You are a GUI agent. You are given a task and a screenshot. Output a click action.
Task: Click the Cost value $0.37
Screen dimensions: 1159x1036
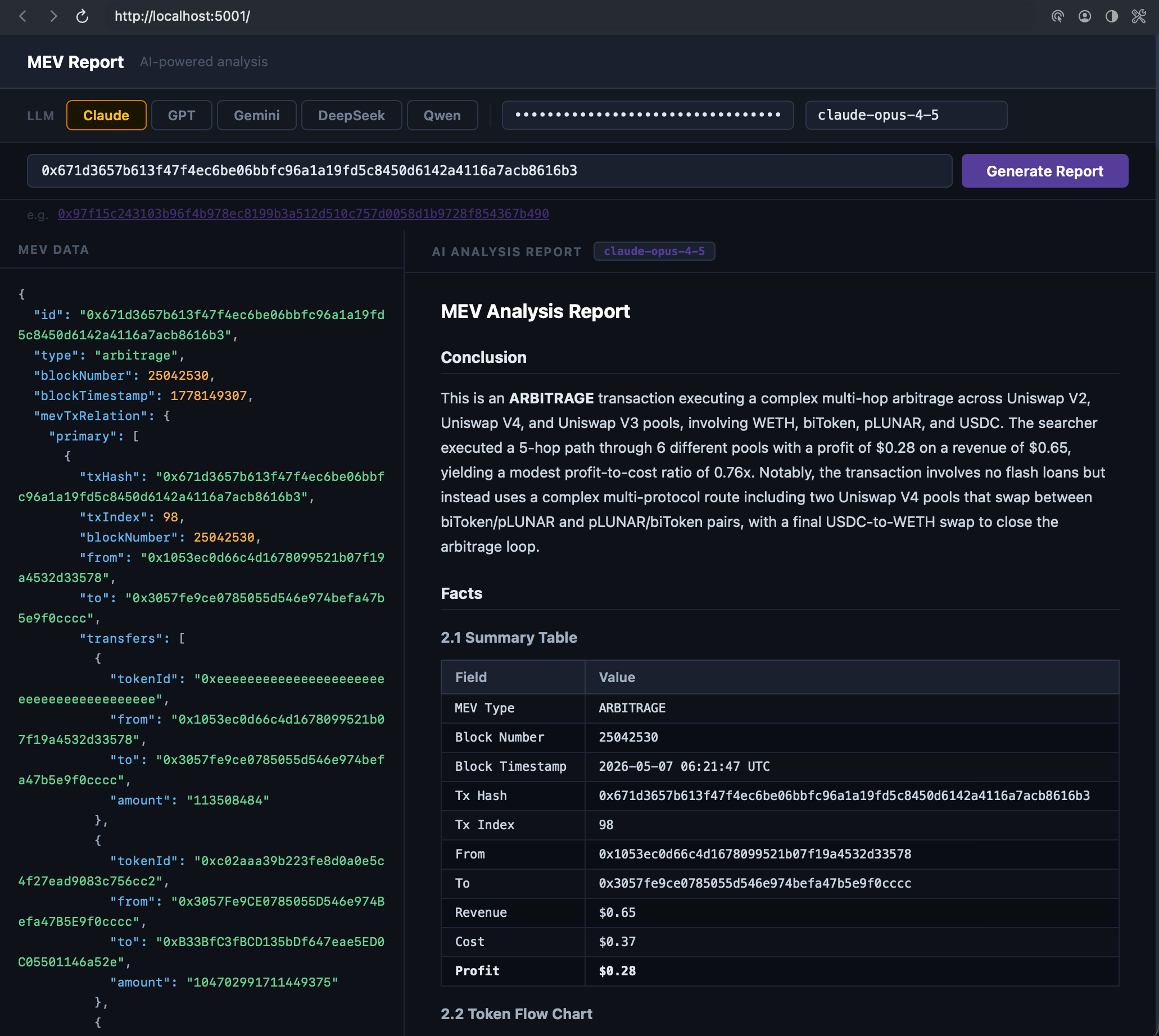617,942
